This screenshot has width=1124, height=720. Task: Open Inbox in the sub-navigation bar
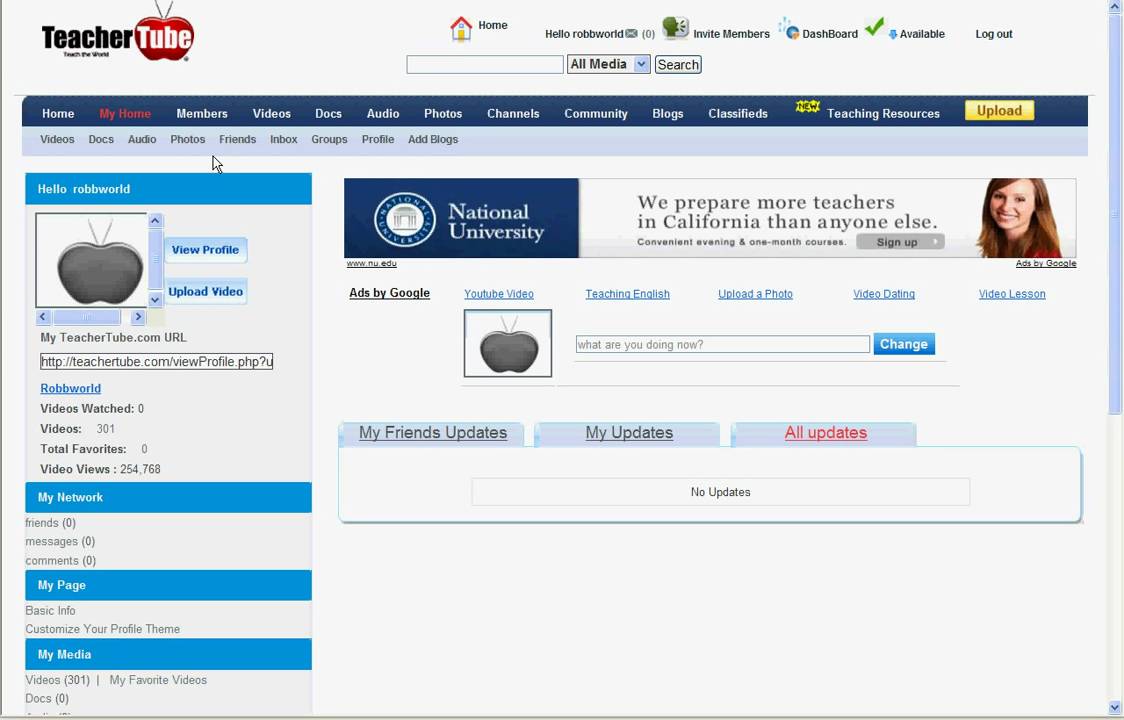point(284,139)
